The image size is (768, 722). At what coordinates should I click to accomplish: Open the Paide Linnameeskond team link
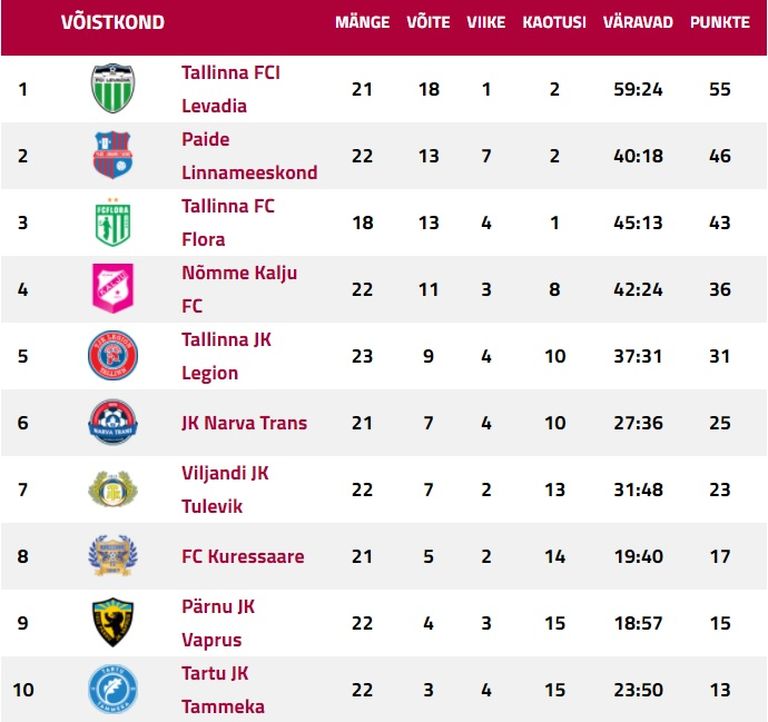tap(249, 156)
